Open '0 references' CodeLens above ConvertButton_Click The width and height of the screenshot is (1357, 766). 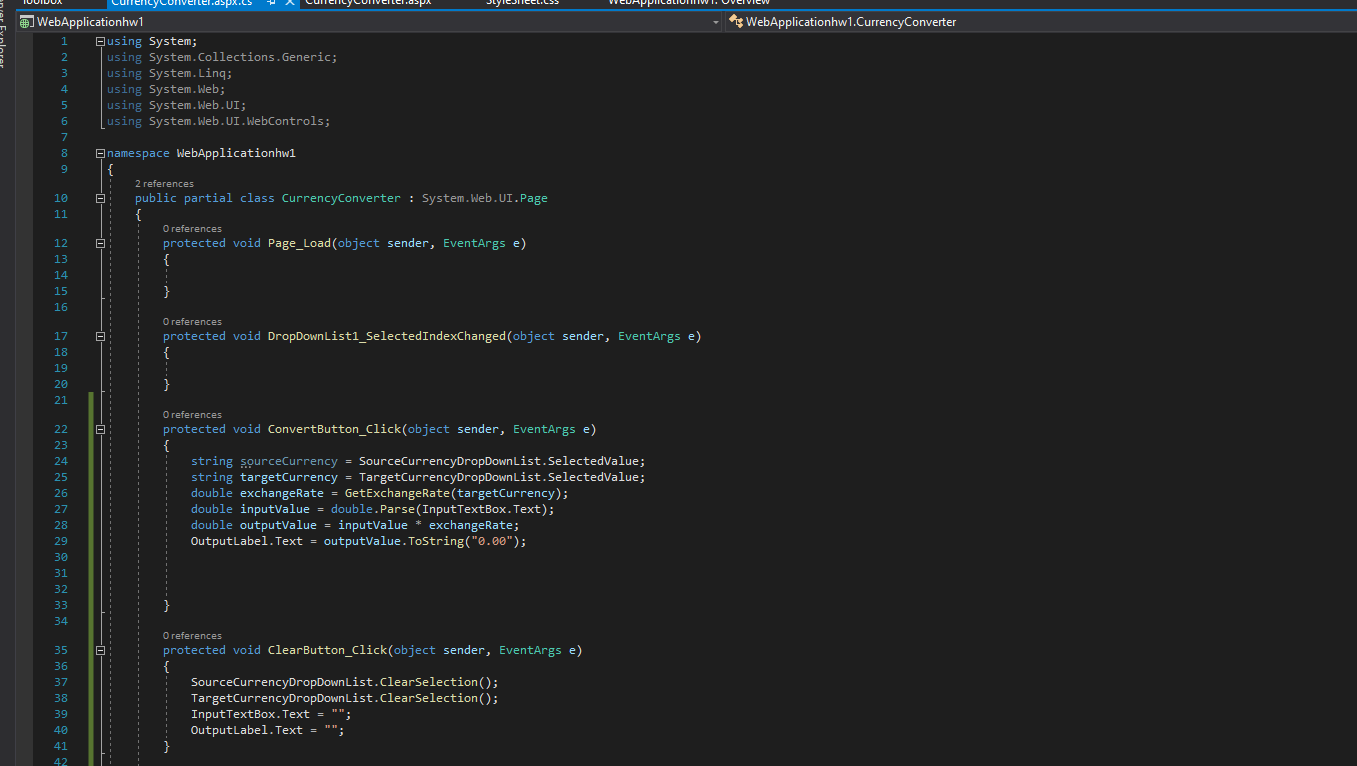192,415
